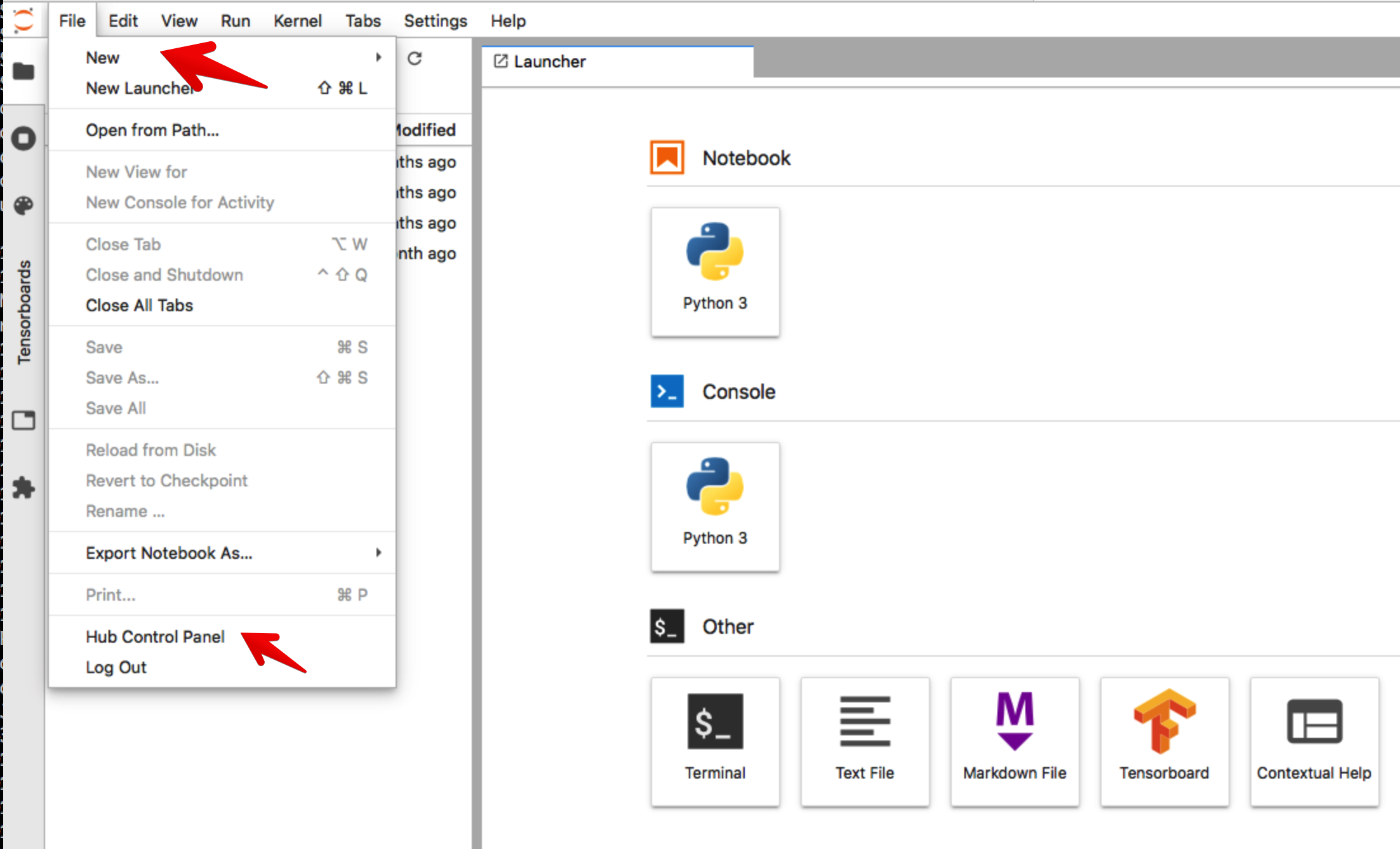Open the extension manager puzzle icon
This screenshot has height=849, width=1400.
coord(23,488)
